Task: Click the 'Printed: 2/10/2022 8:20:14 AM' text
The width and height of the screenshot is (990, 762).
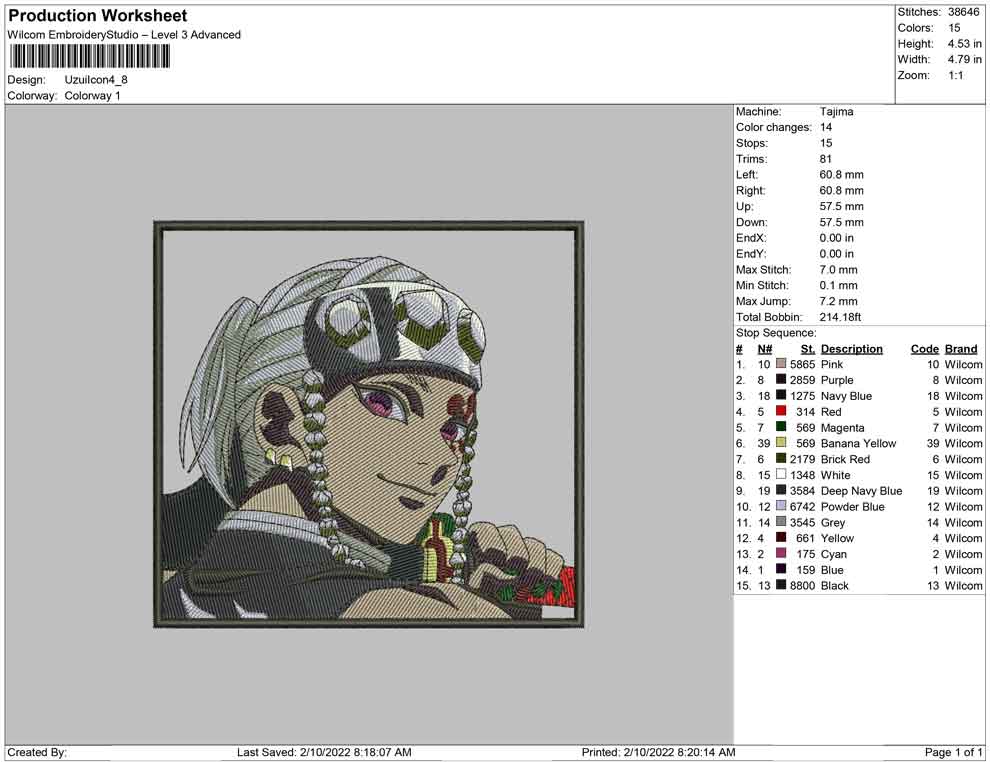Action: (659, 752)
